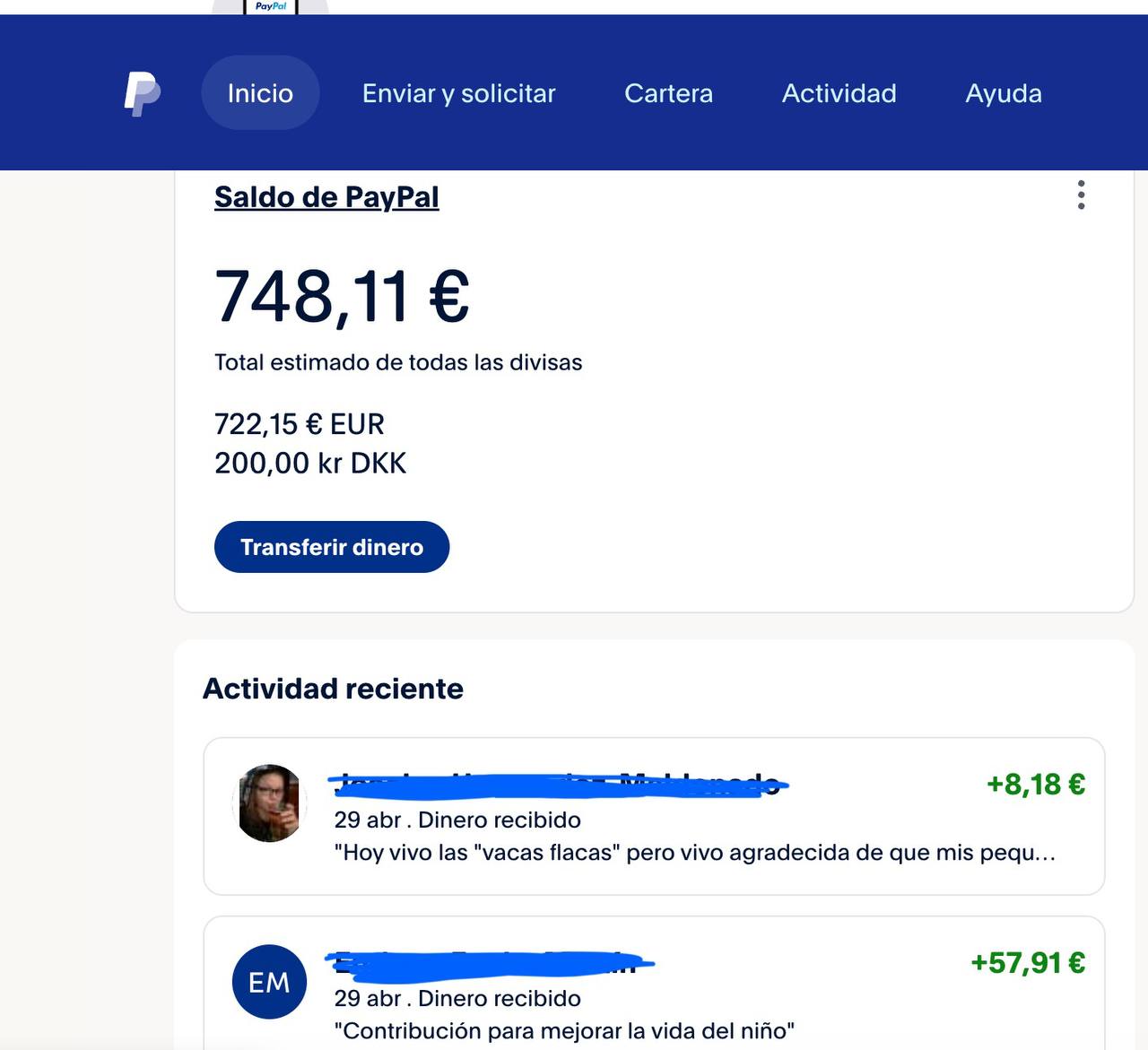Select the 722,15 € EUR balance
Image resolution: width=1148 pixels, height=1050 pixels.
[x=300, y=424]
